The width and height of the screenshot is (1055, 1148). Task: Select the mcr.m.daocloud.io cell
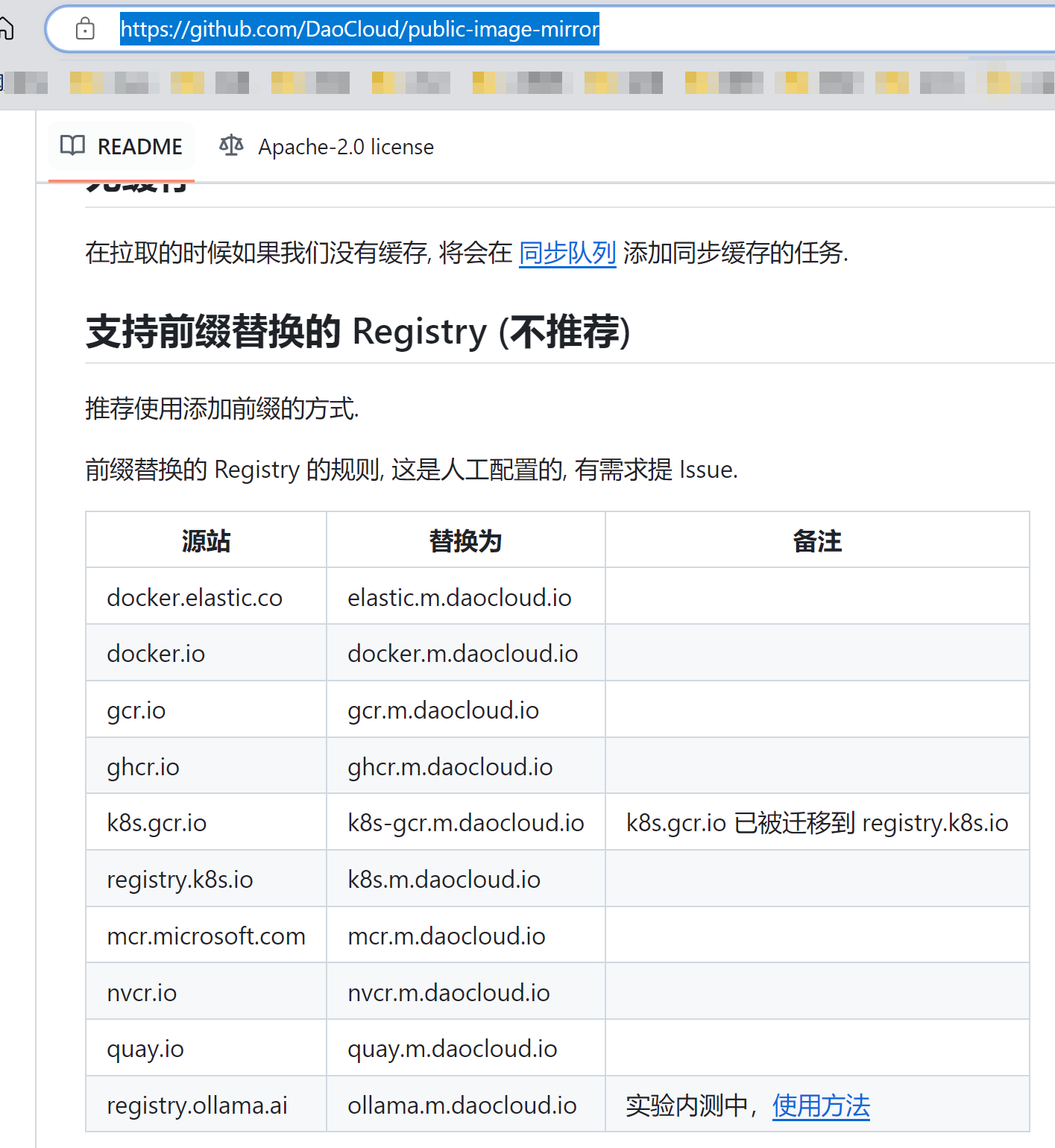tap(465, 936)
